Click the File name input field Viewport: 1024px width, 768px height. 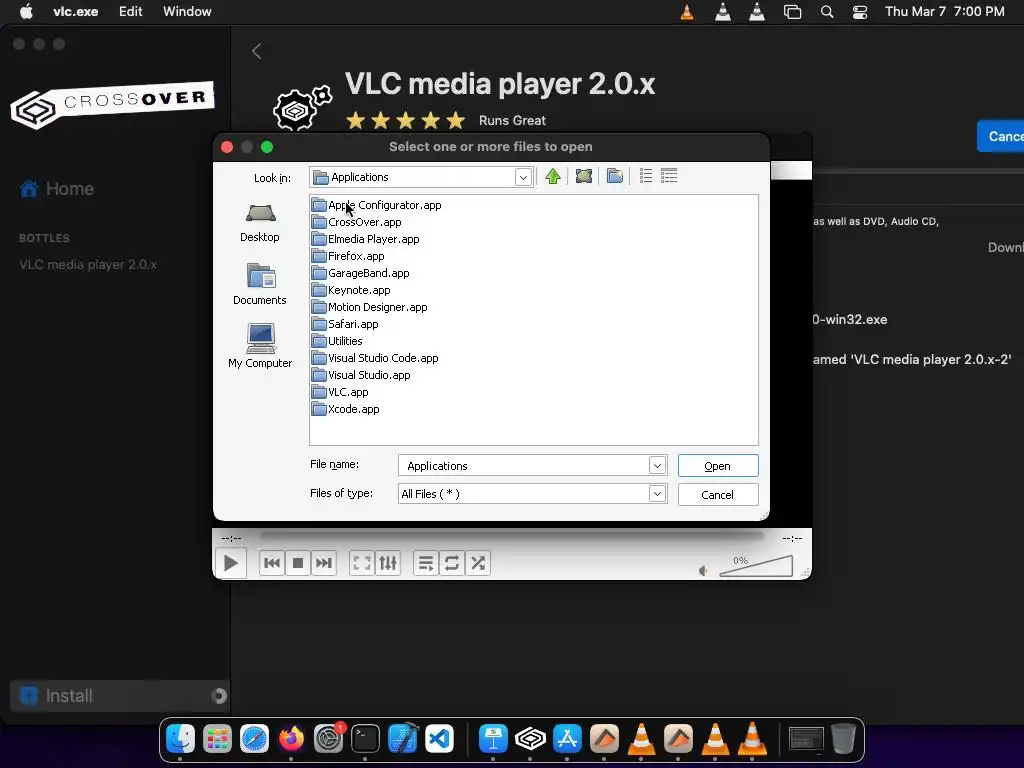[524, 466]
